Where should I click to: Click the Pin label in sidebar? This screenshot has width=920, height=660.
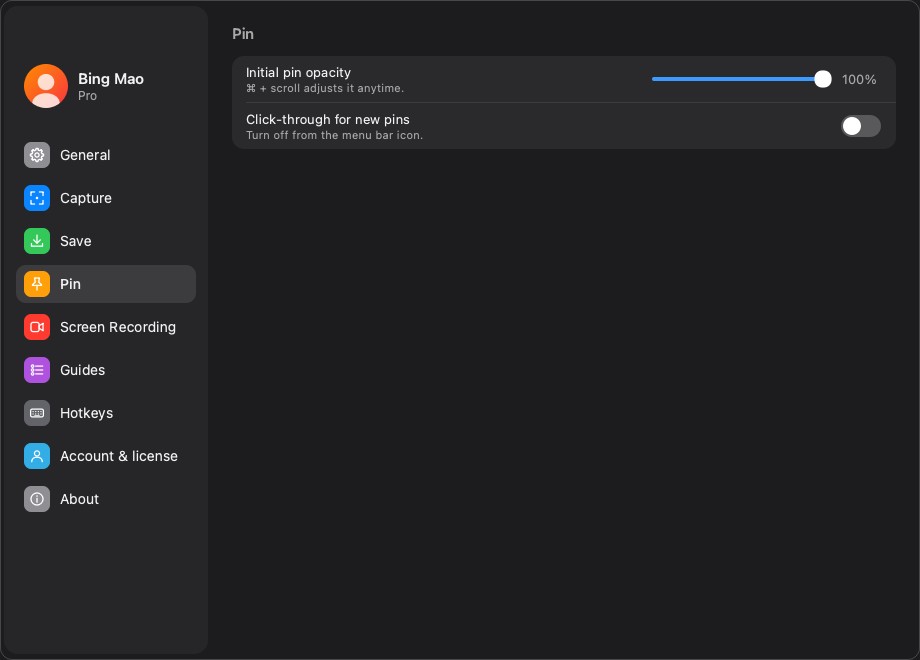tap(70, 284)
